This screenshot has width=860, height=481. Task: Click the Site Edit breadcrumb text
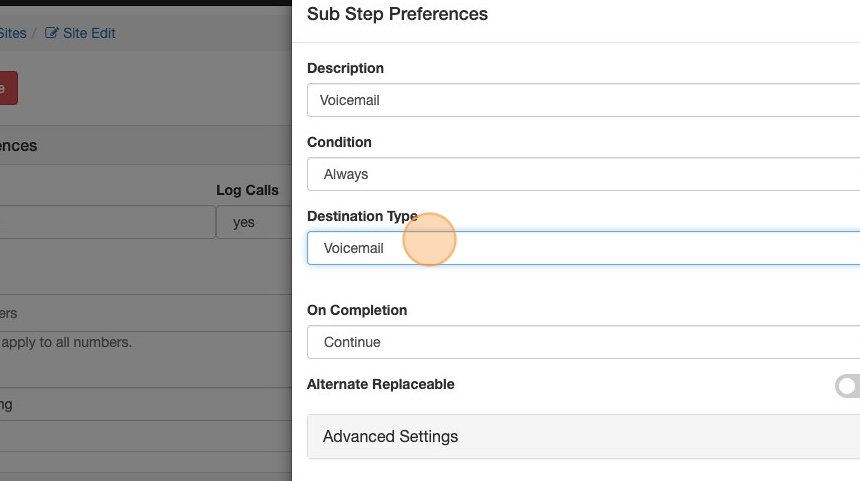tap(89, 33)
